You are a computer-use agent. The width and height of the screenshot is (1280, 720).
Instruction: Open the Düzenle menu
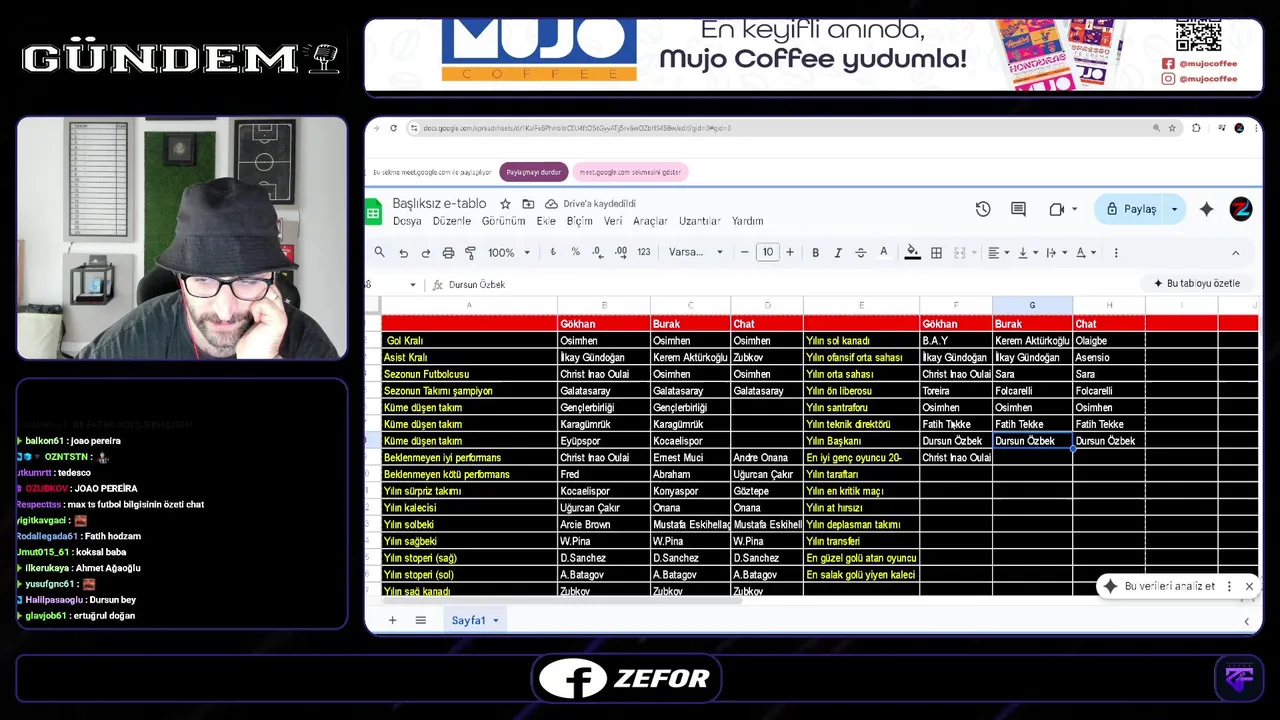452,221
